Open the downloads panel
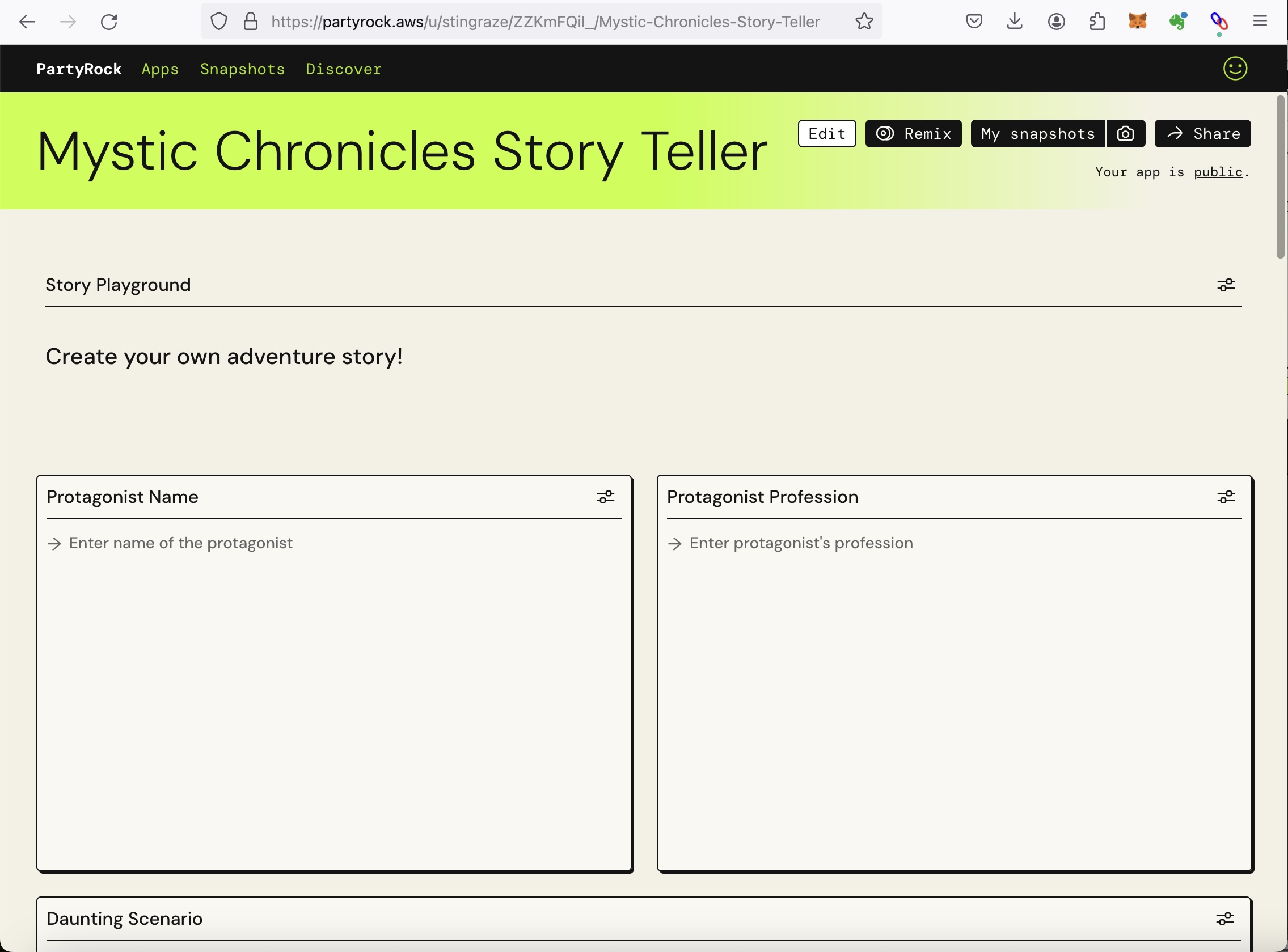1288x952 pixels. (1015, 21)
